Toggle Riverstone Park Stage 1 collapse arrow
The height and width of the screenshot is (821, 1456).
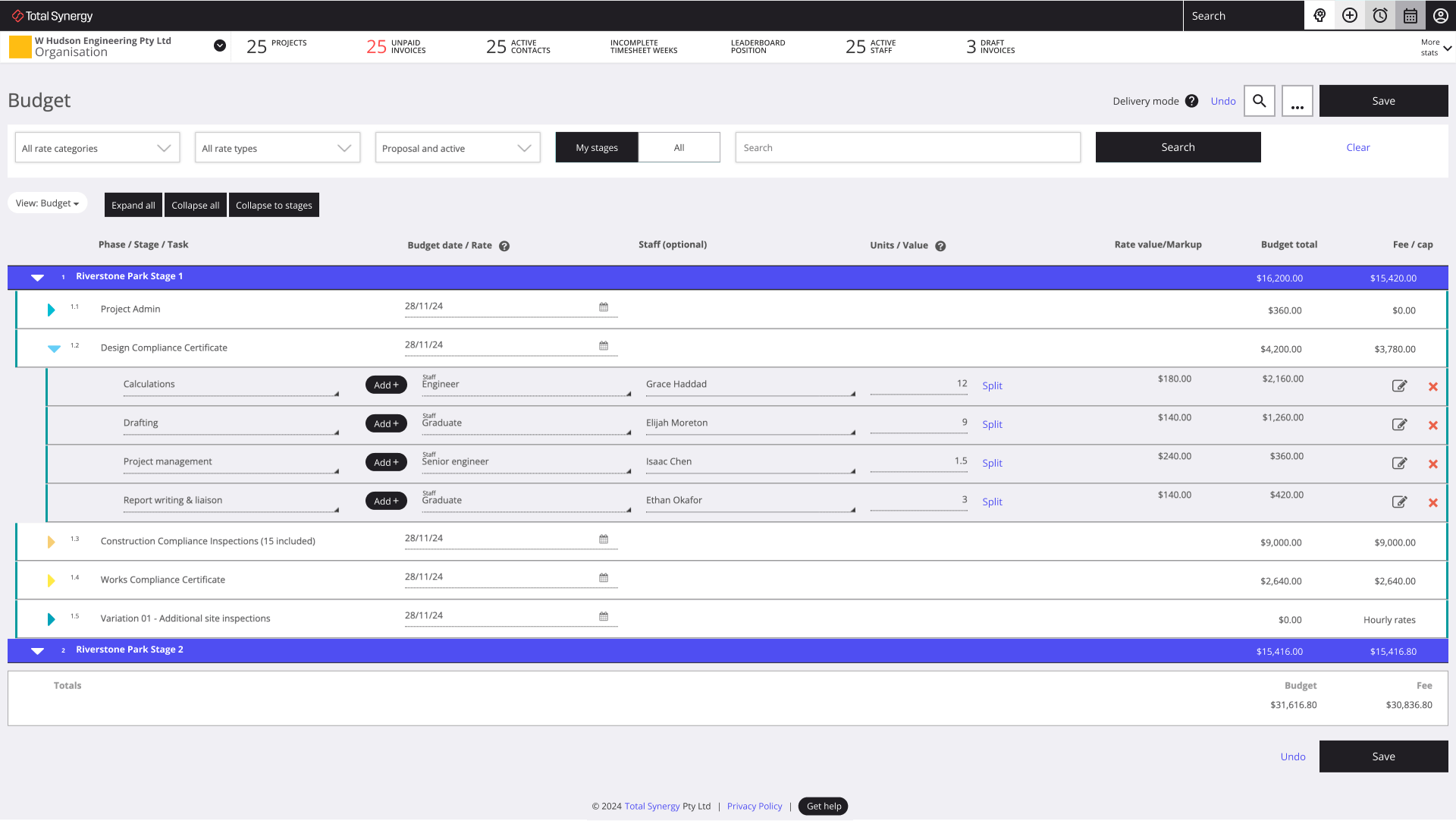(x=38, y=277)
